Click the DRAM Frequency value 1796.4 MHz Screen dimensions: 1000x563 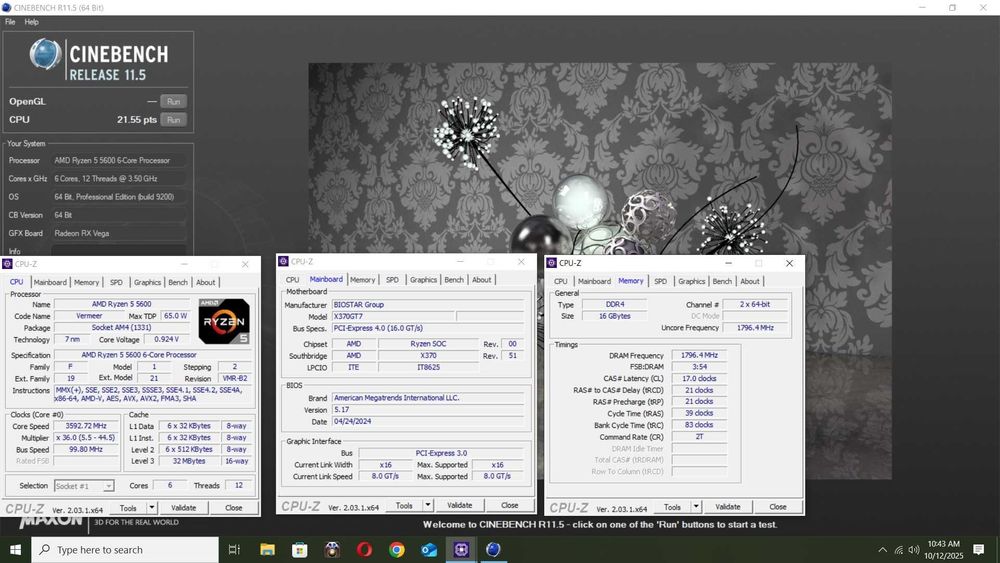click(699, 355)
